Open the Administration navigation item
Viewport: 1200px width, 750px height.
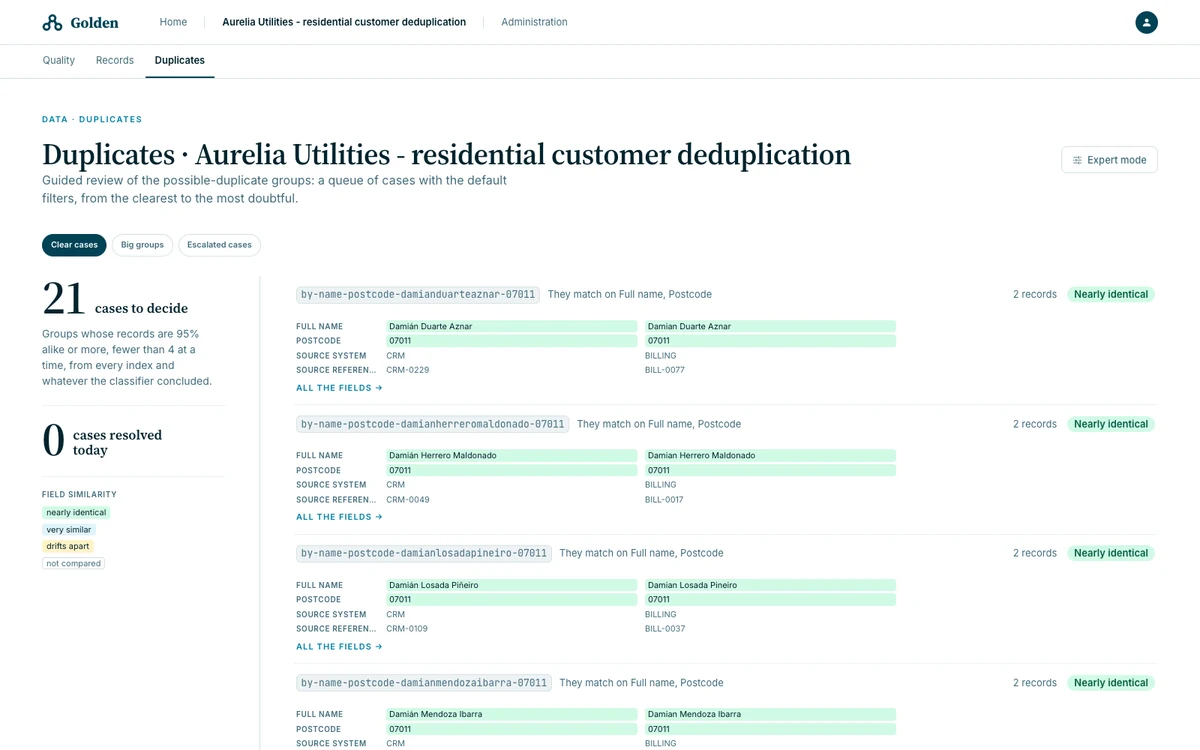point(534,22)
